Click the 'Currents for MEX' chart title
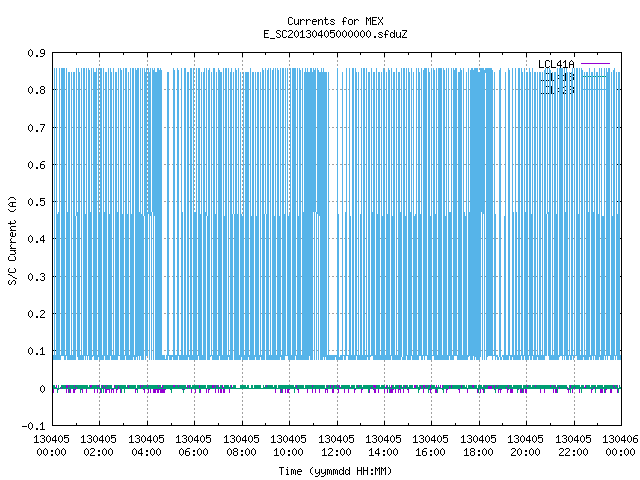The width and height of the screenshot is (640, 480). (x=335, y=21)
